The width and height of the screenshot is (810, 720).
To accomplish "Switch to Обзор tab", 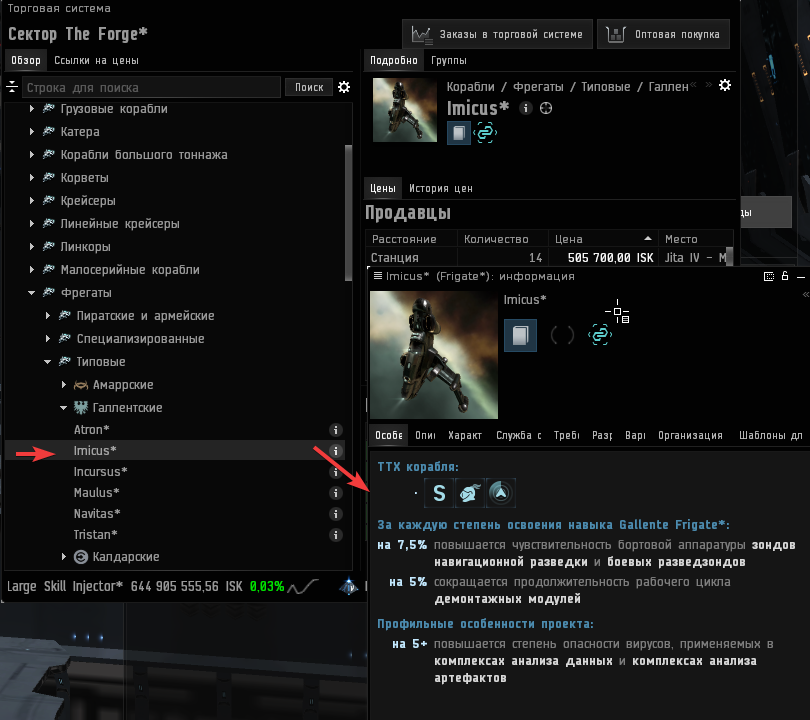I will click(26, 60).
